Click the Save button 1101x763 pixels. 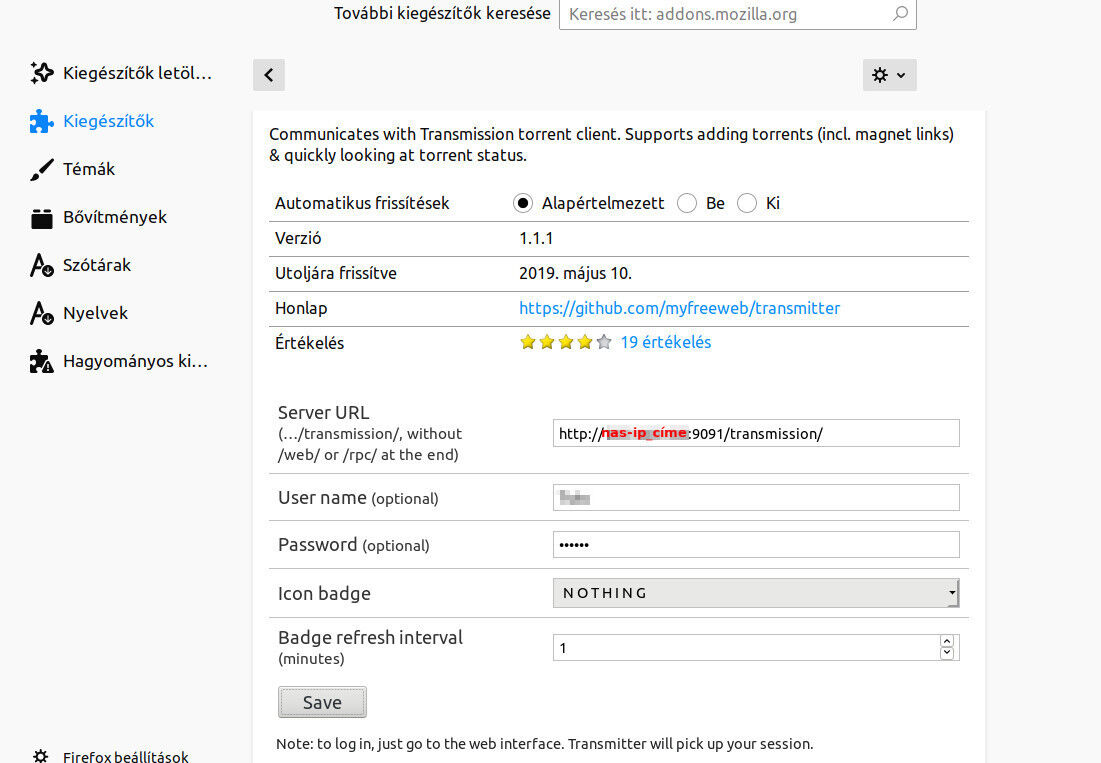[x=322, y=703]
